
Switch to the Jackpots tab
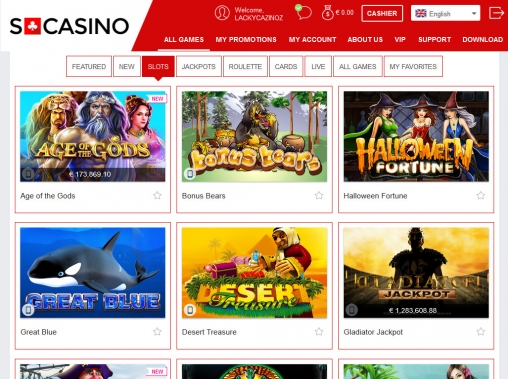point(199,67)
